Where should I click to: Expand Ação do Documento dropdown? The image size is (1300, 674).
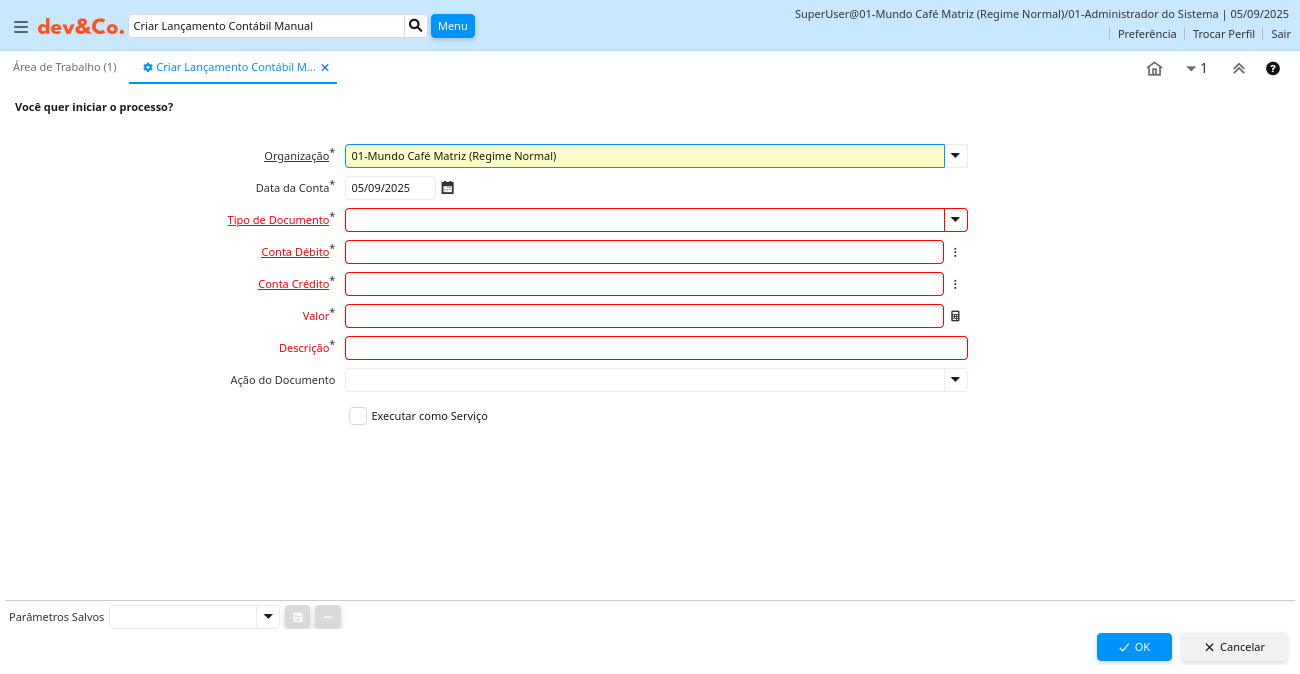coord(955,380)
